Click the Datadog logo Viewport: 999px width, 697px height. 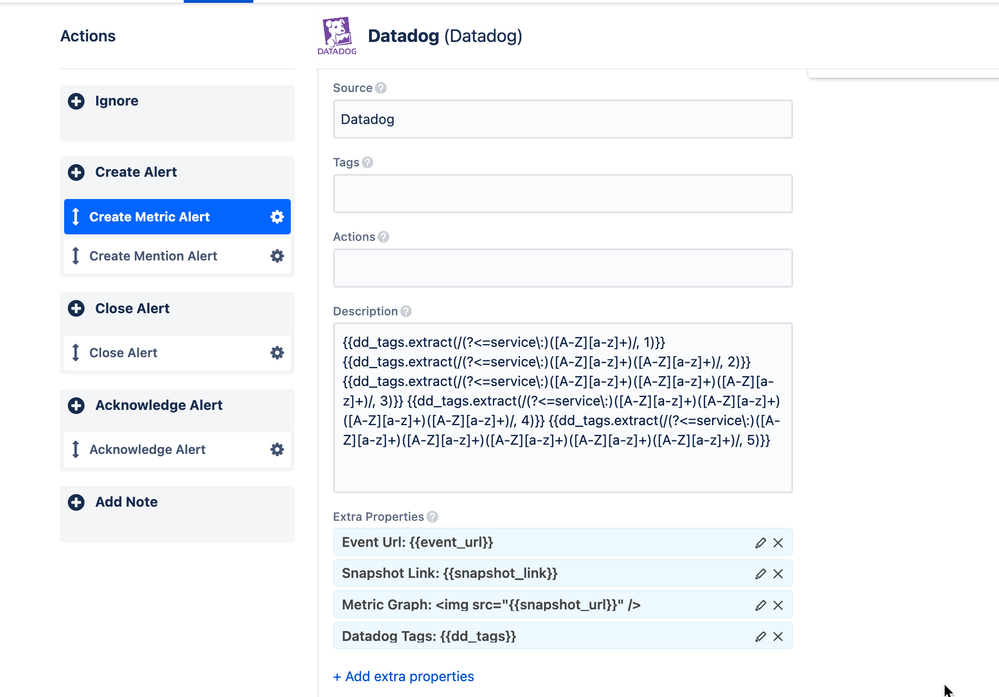click(x=337, y=36)
